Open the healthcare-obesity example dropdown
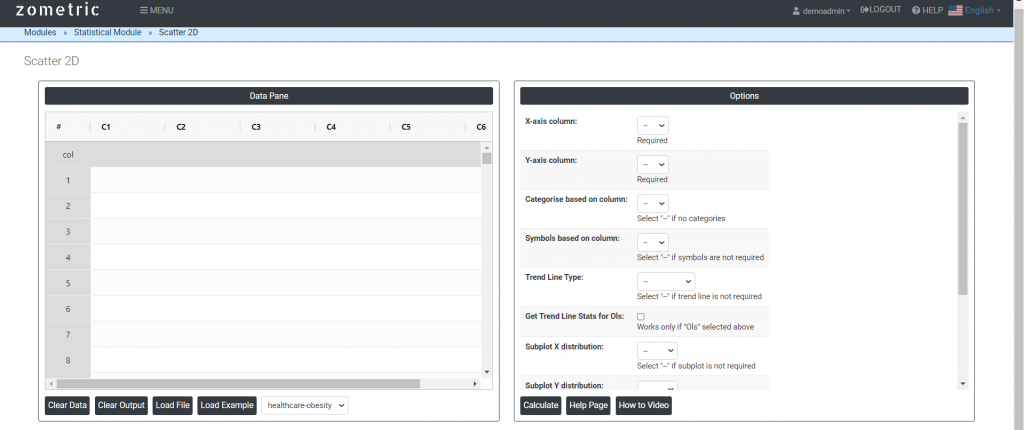The height and width of the screenshot is (430, 1024). tap(305, 405)
